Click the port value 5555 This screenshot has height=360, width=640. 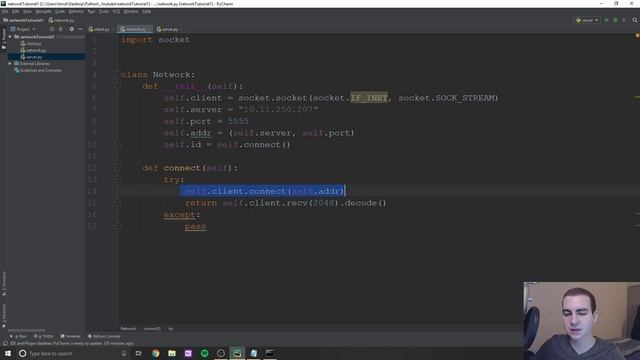(238, 121)
